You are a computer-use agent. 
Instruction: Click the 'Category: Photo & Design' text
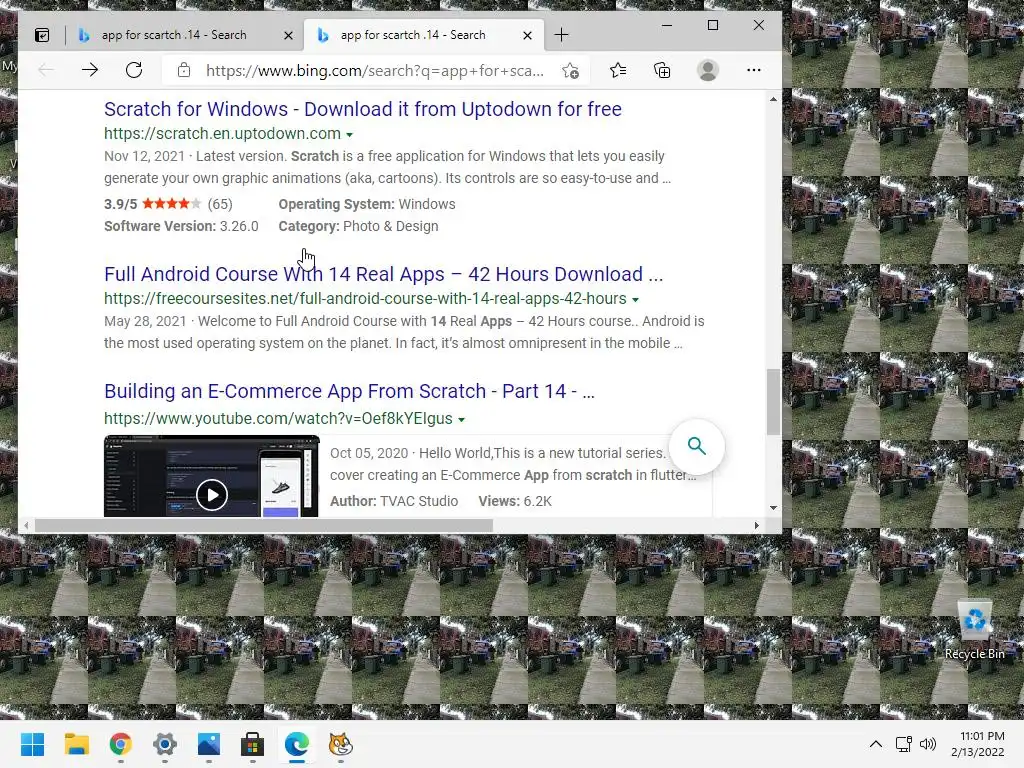[358, 226]
